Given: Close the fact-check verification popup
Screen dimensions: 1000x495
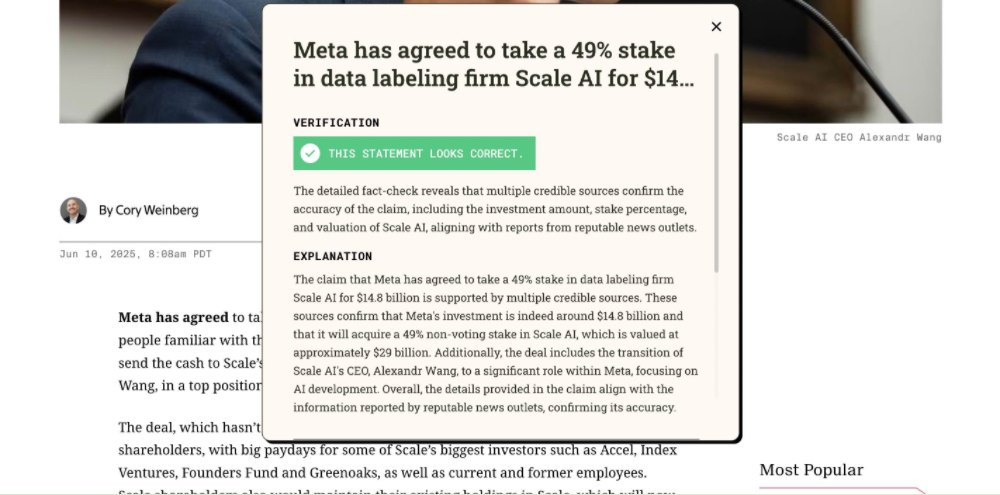Looking at the screenshot, I should point(716,27).
